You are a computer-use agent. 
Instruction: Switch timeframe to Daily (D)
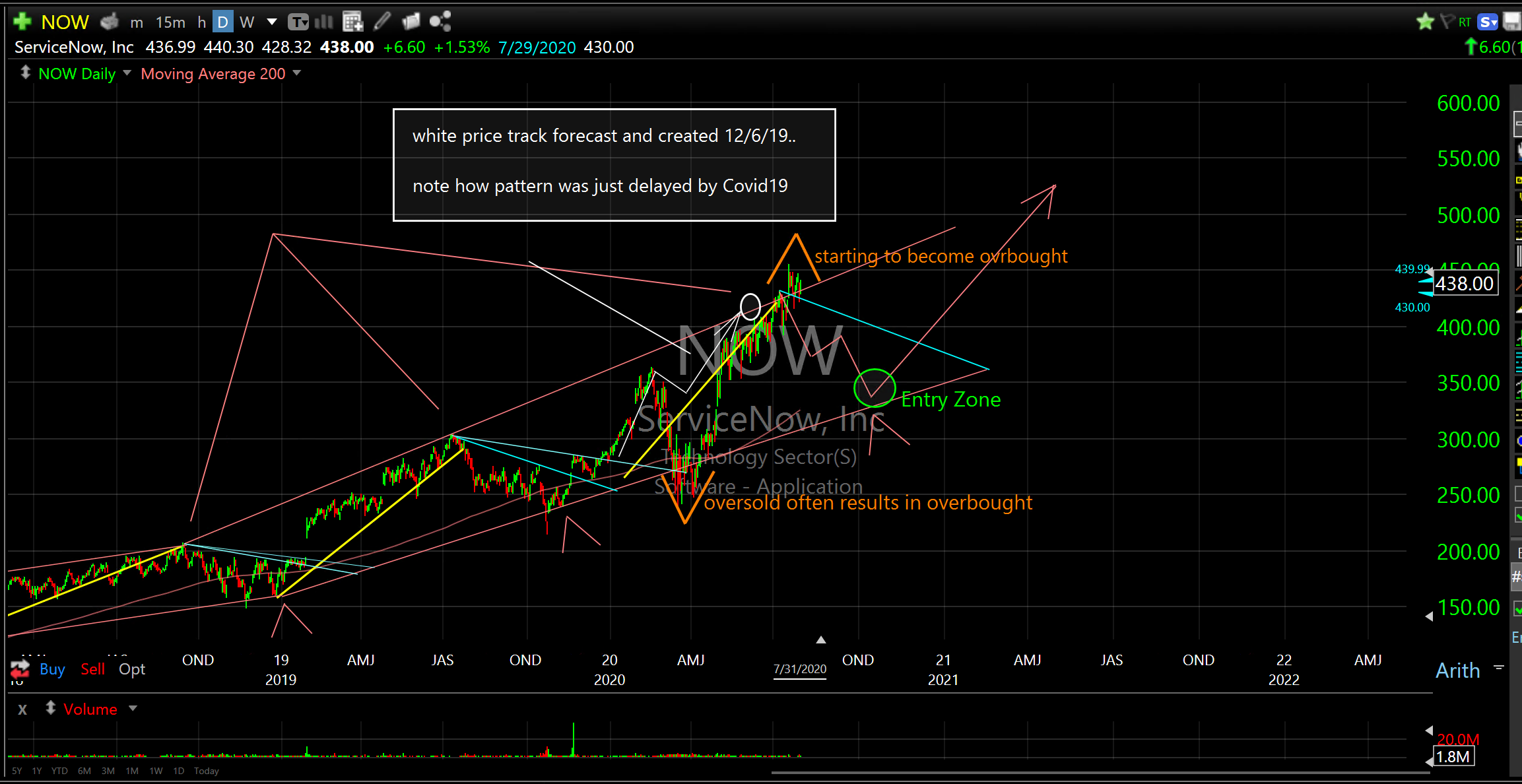coord(222,22)
